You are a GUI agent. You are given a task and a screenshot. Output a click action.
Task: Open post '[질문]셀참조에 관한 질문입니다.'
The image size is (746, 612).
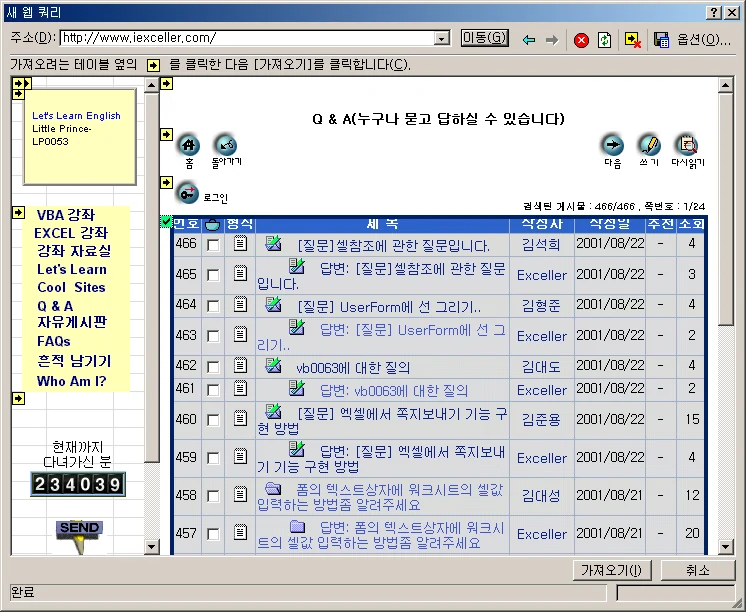[393, 246]
